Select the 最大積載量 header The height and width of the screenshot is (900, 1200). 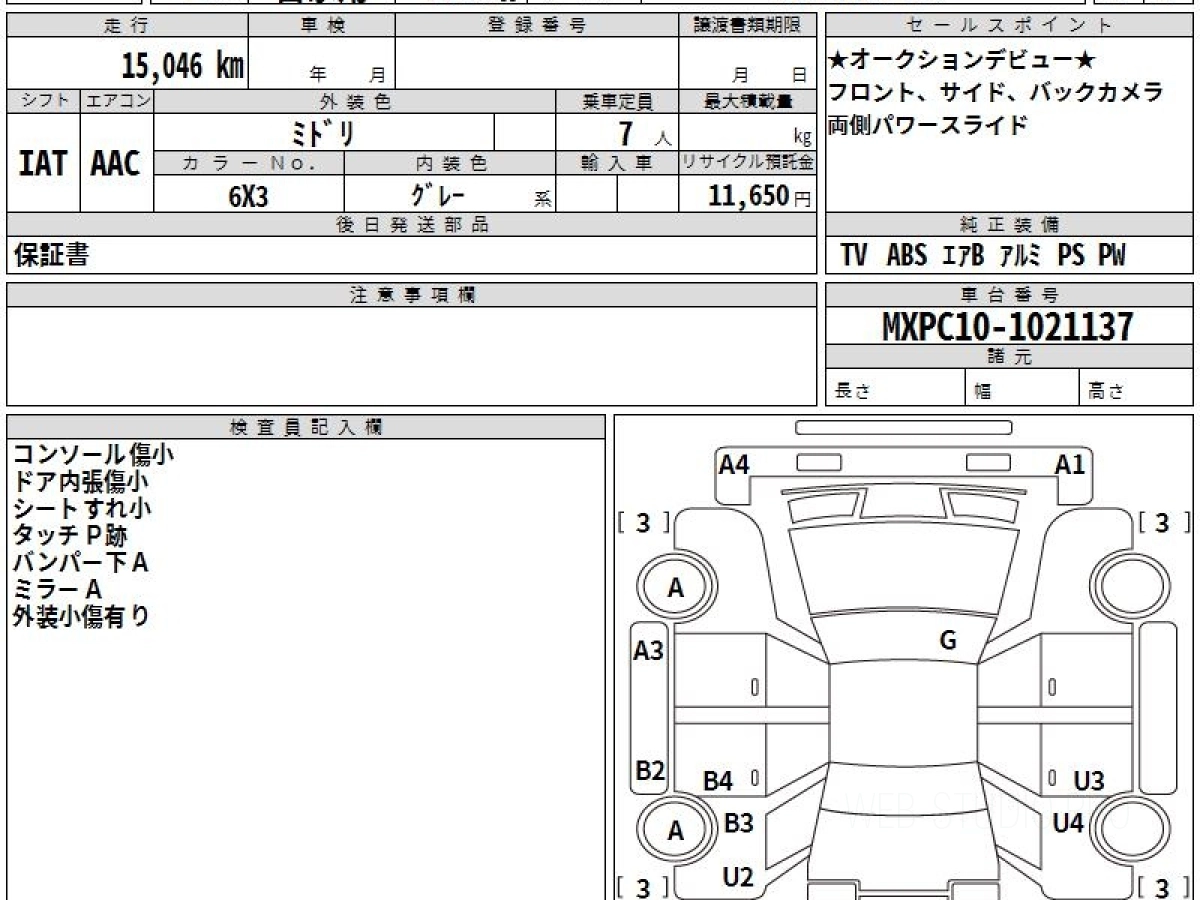(x=747, y=101)
